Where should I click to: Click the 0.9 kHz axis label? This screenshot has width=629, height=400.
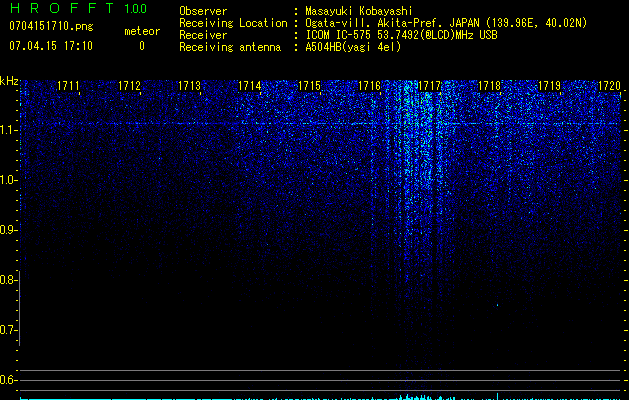pyautogui.click(x=8, y=230)
